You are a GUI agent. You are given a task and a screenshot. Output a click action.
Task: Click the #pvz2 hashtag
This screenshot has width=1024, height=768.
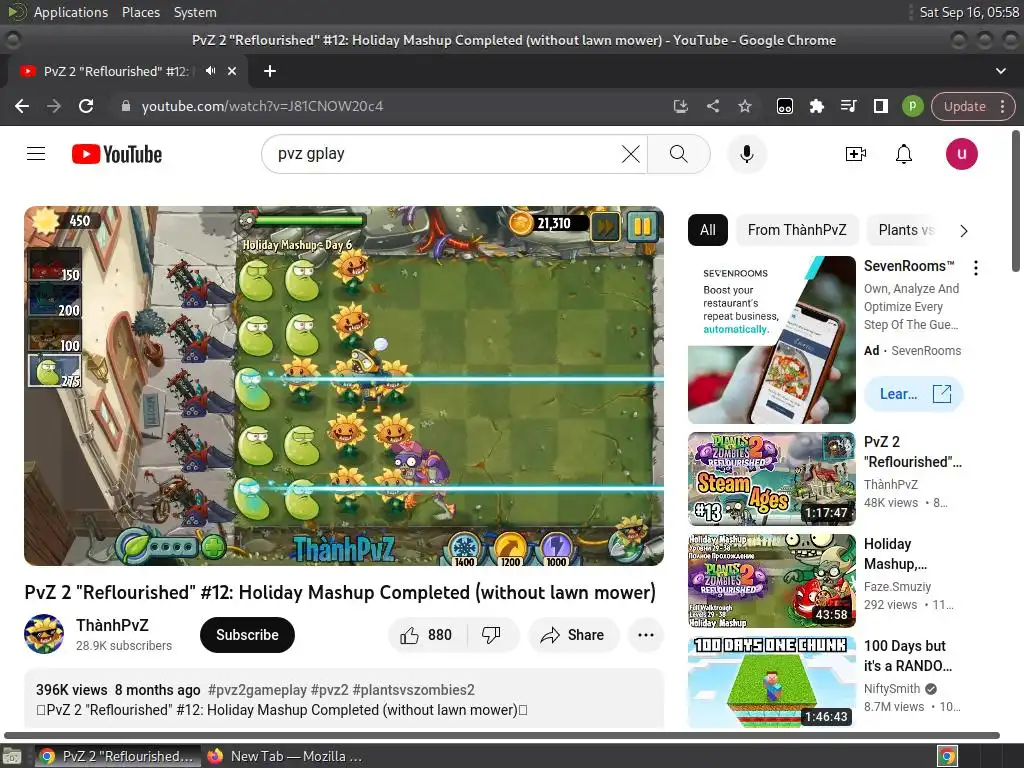coord(329,690)
